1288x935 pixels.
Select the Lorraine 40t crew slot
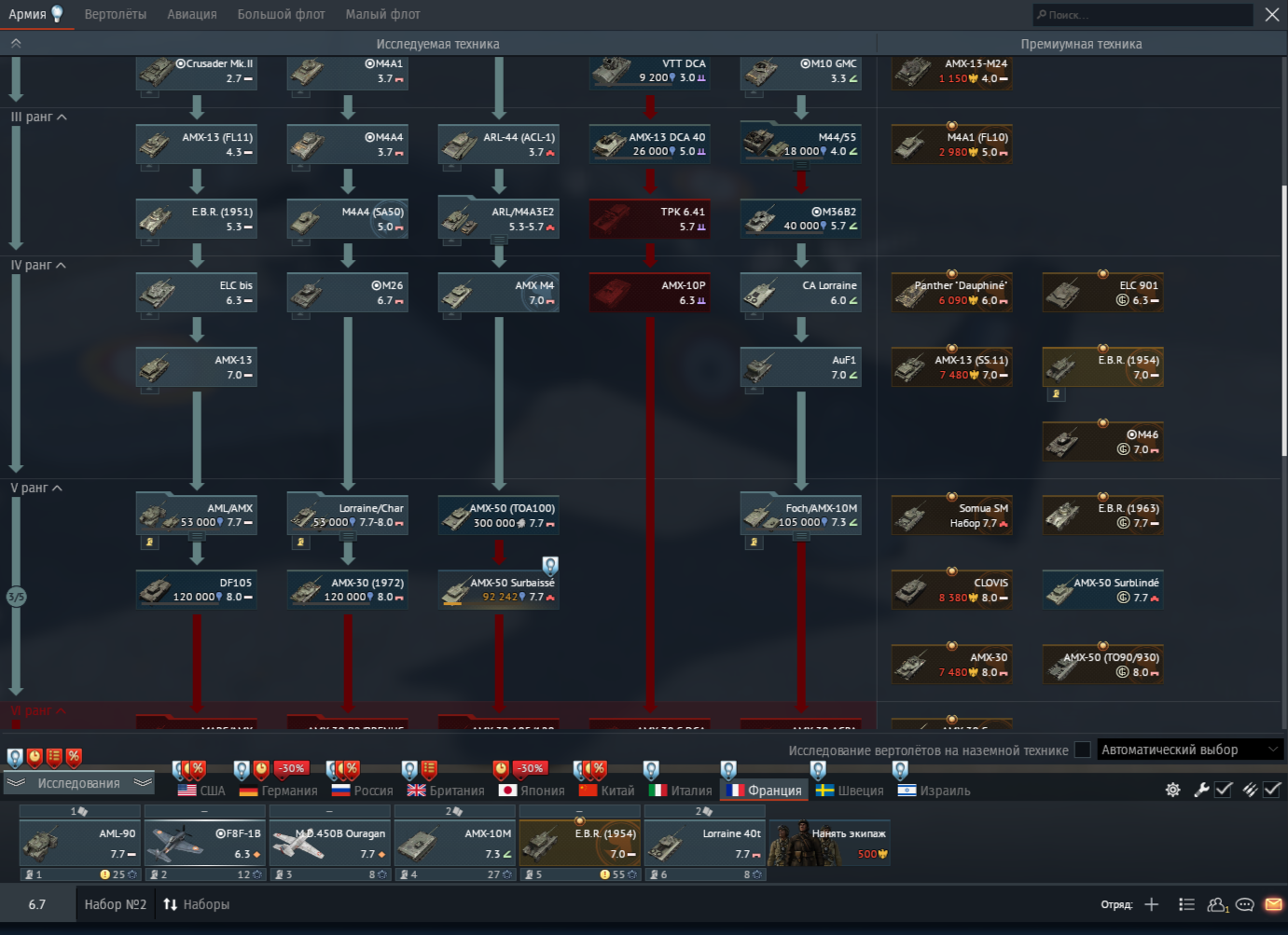705,844
